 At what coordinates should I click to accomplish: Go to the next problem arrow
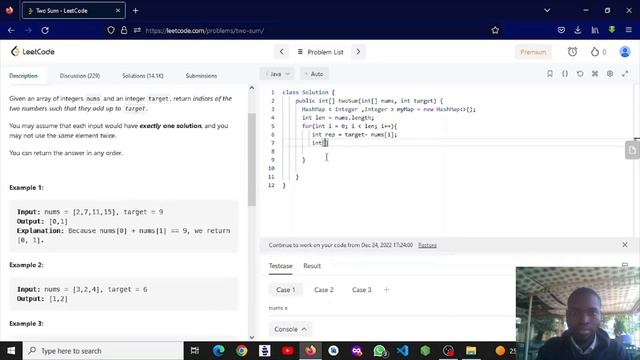tap(358, 52)
